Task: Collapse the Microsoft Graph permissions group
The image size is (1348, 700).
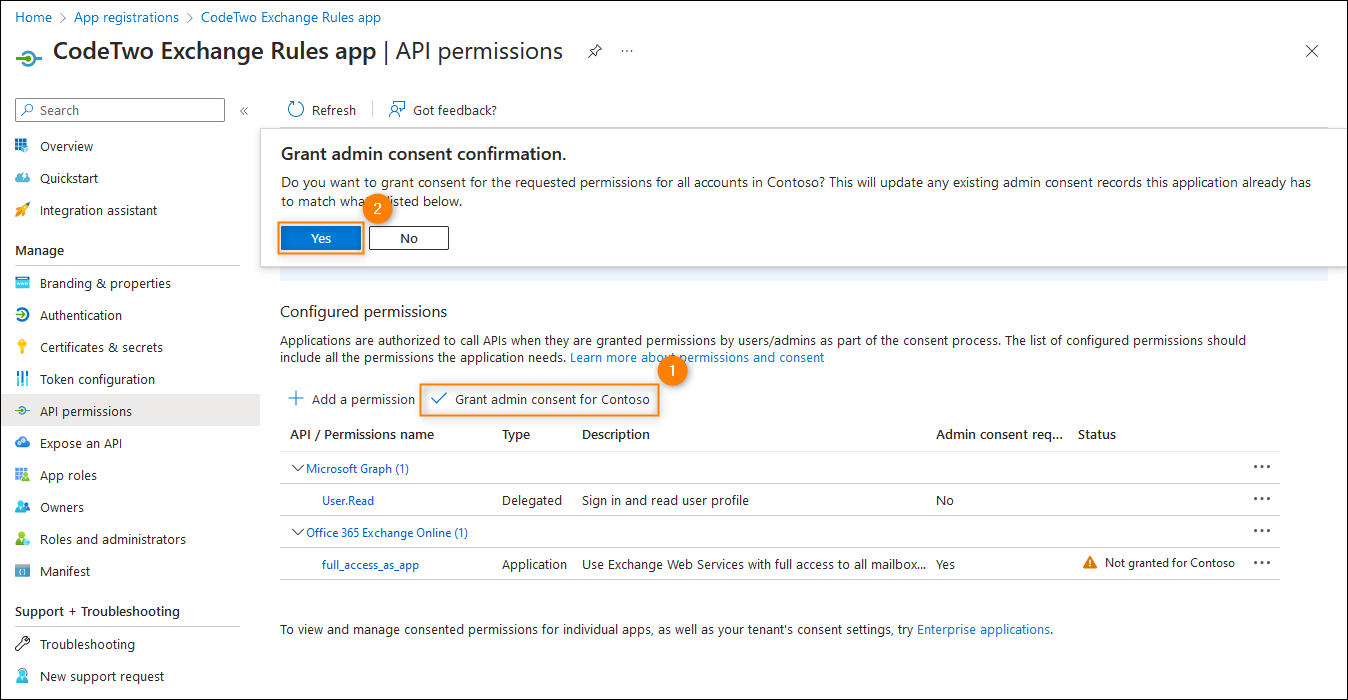Action: (297, 468)
